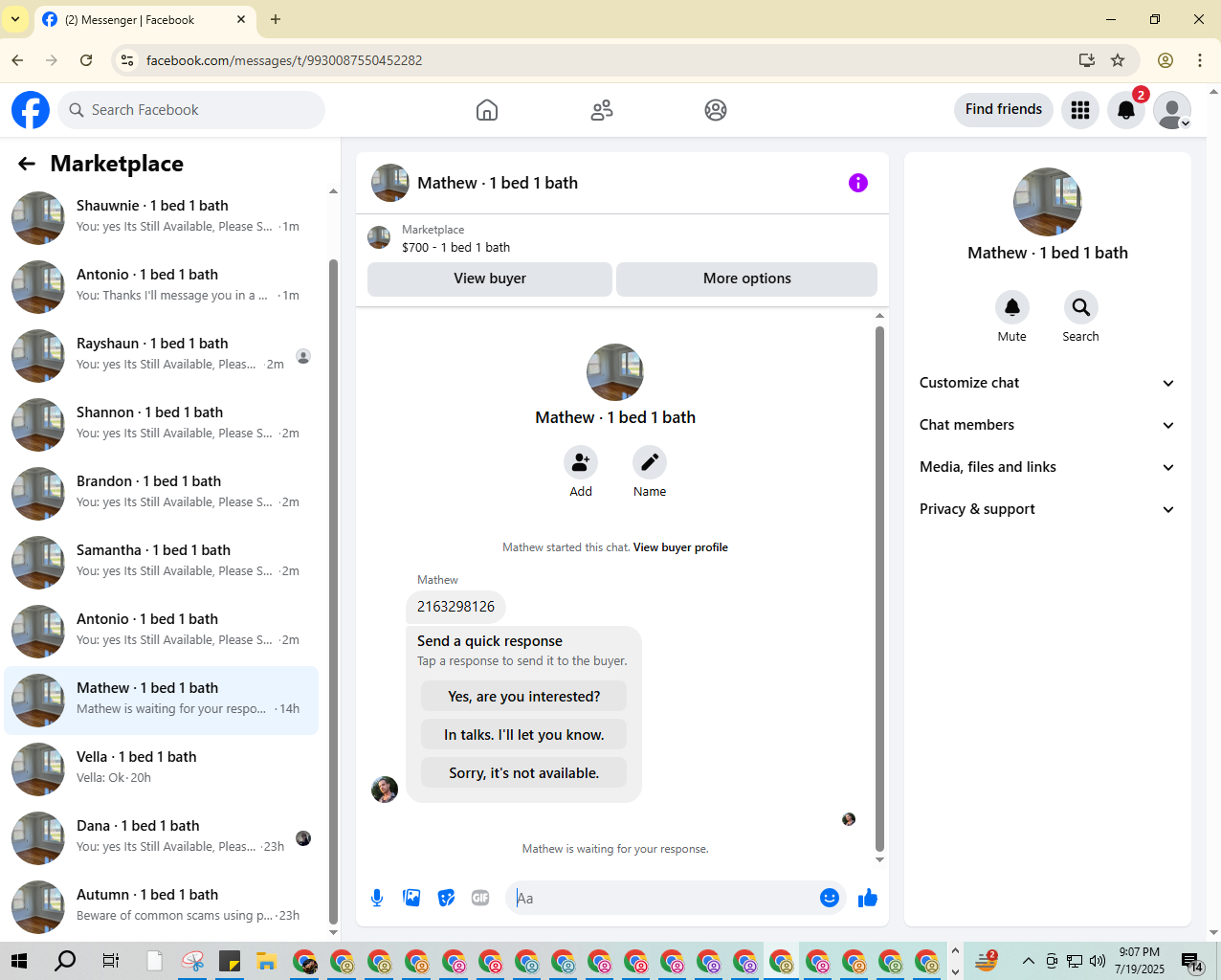Choose a sticker icon
The height and width of the screenshot is (980, 1221).
[447, 898]
